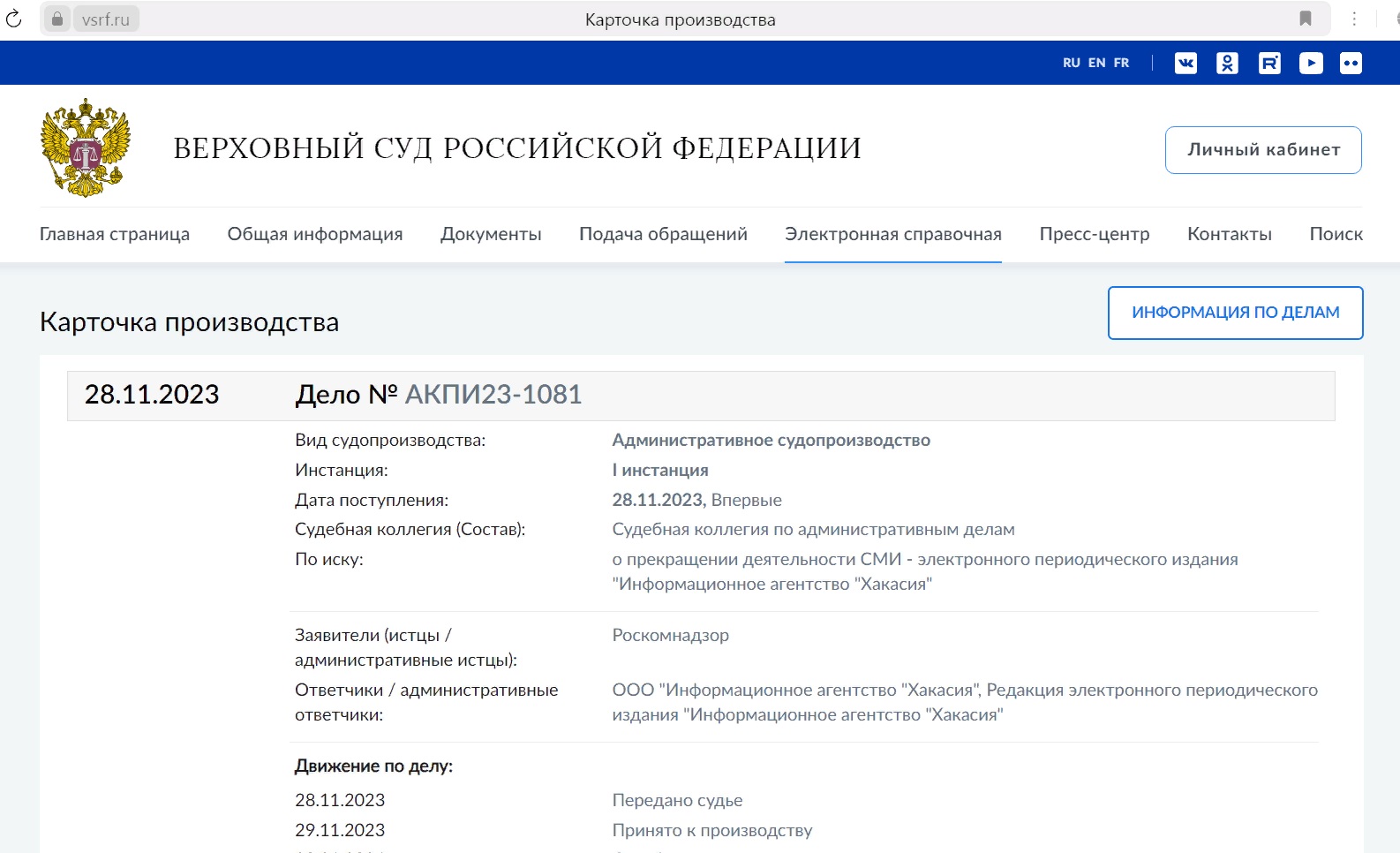Click the vsrf.ru address bar field

click(x=106, y=19)
